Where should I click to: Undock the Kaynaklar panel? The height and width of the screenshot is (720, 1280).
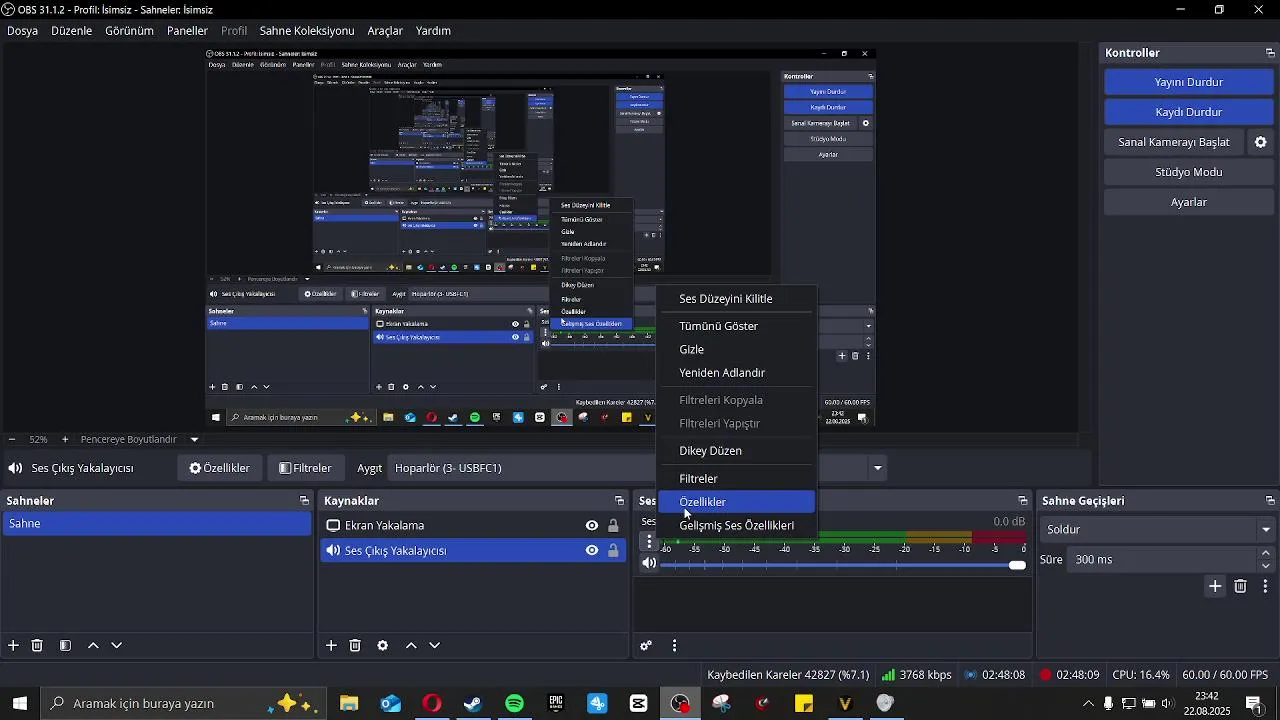point(619,501)
